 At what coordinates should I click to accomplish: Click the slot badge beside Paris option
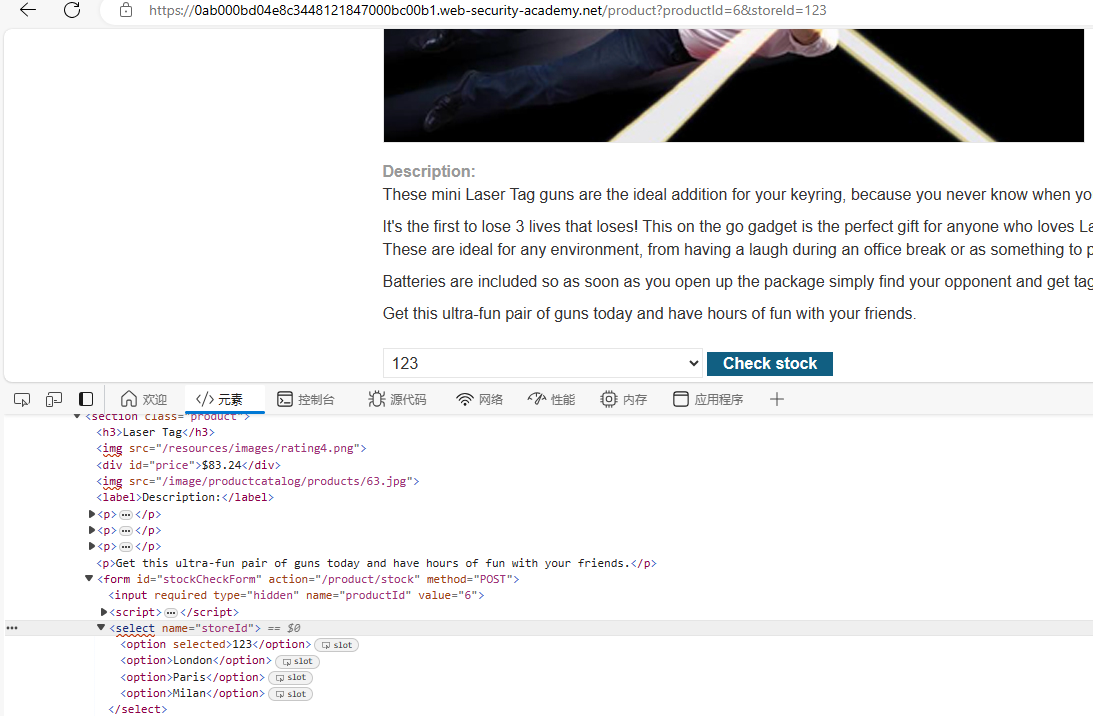[290, 677]
